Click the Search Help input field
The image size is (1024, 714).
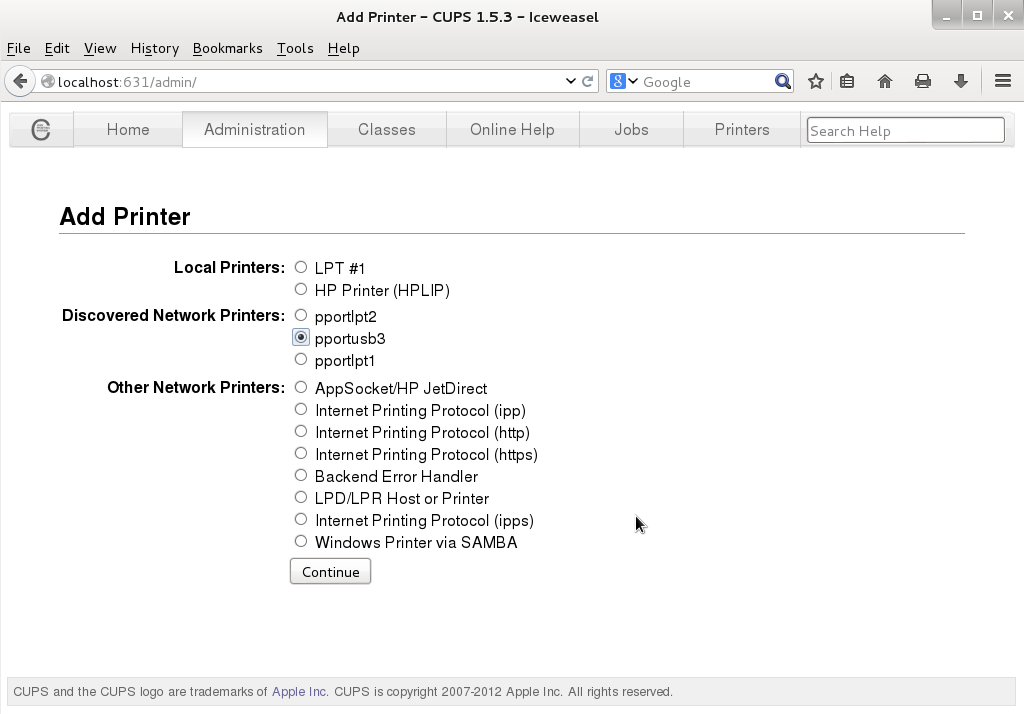tap(906, 130)
